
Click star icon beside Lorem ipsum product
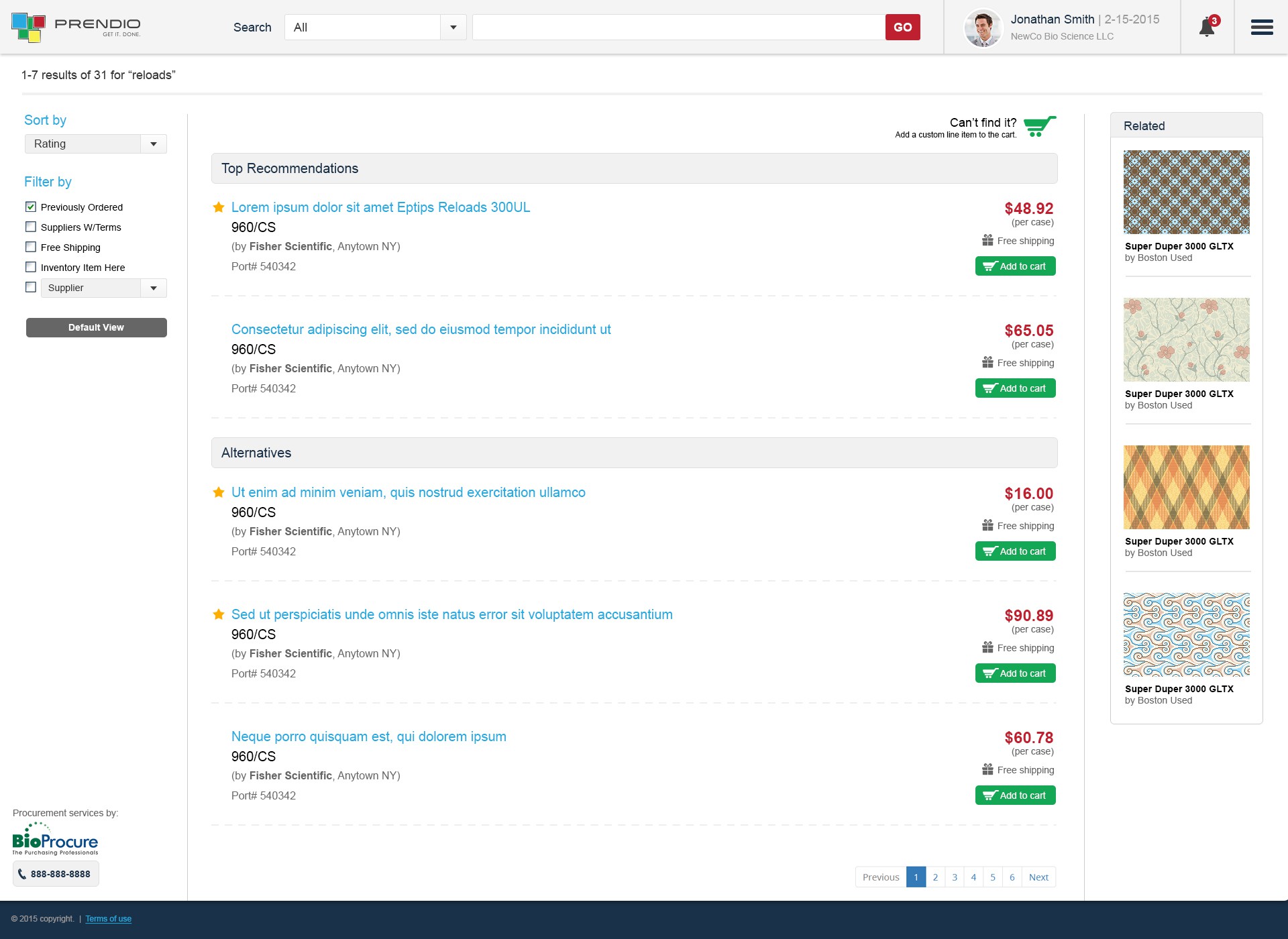pyautogui.click(x=219, y=207)
